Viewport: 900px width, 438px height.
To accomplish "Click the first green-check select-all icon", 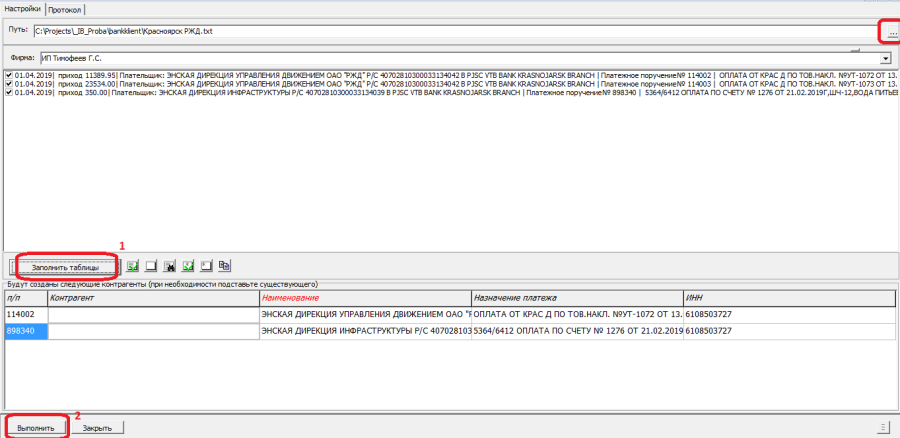I will click(x=132, y=267).
